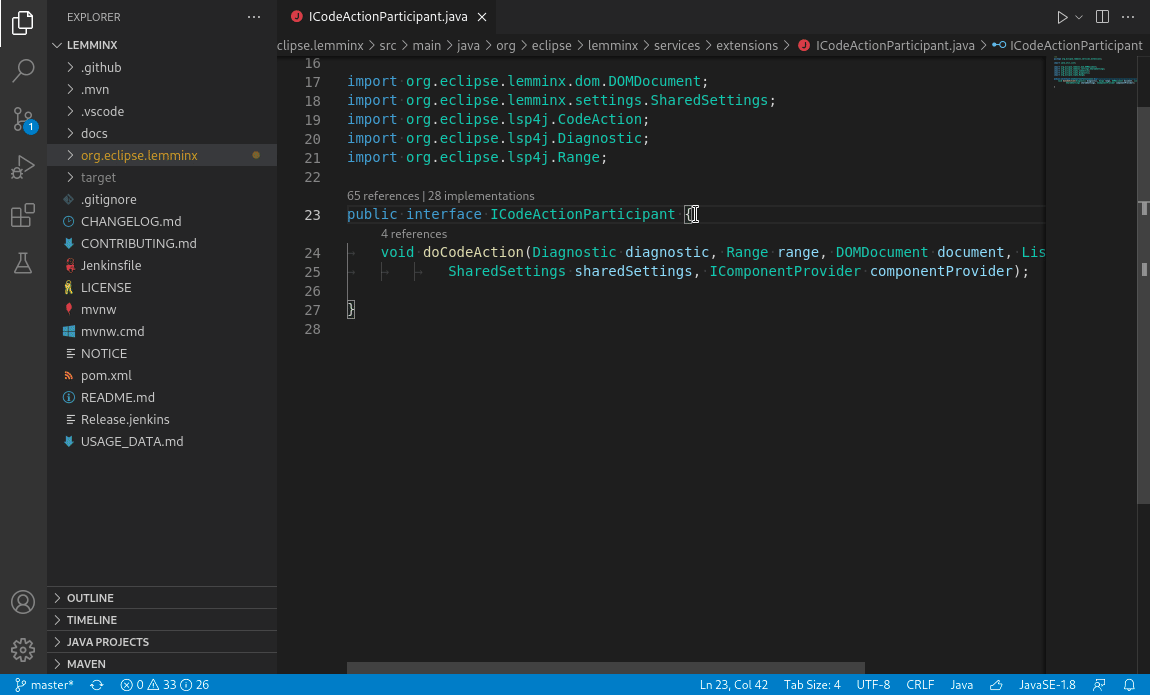
Task: Click the master* branch indicator
Action: click(45, 685)
